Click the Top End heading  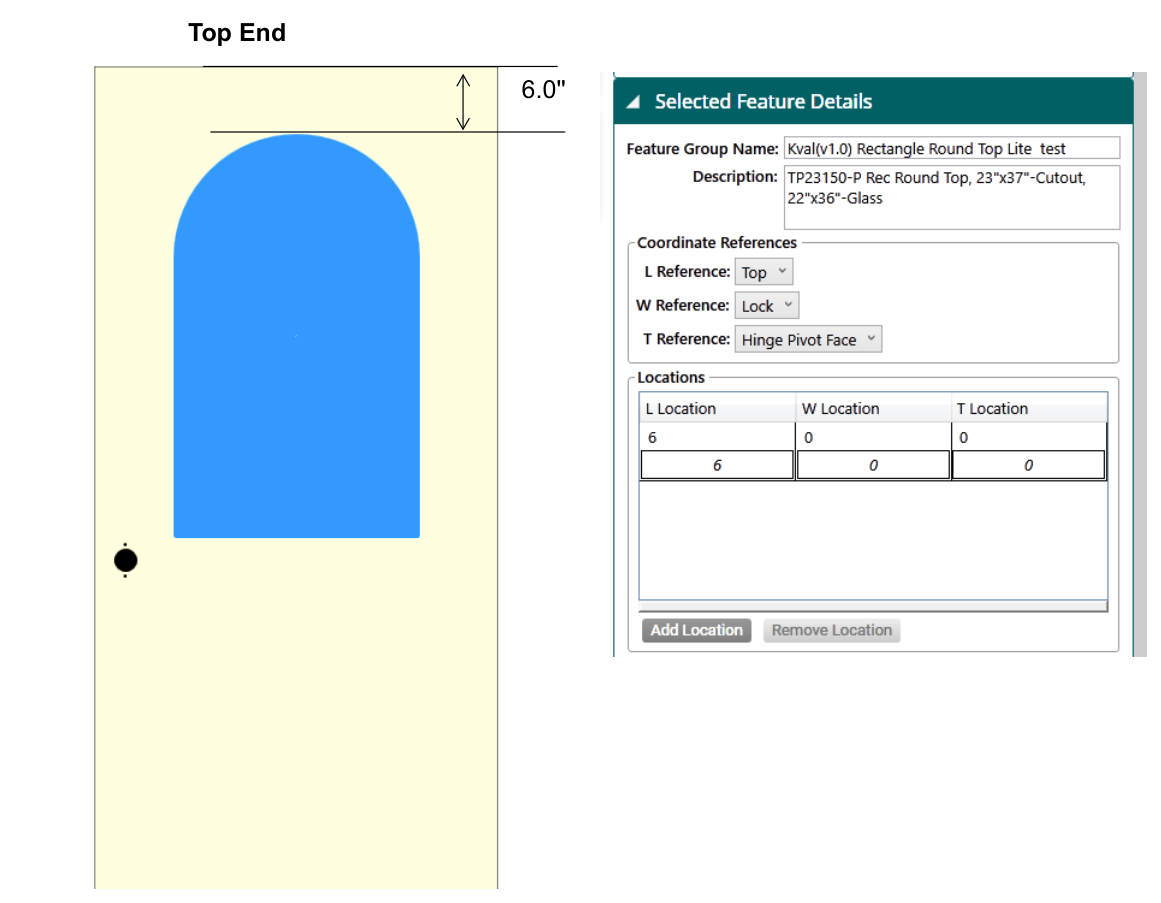pos(237,33)
